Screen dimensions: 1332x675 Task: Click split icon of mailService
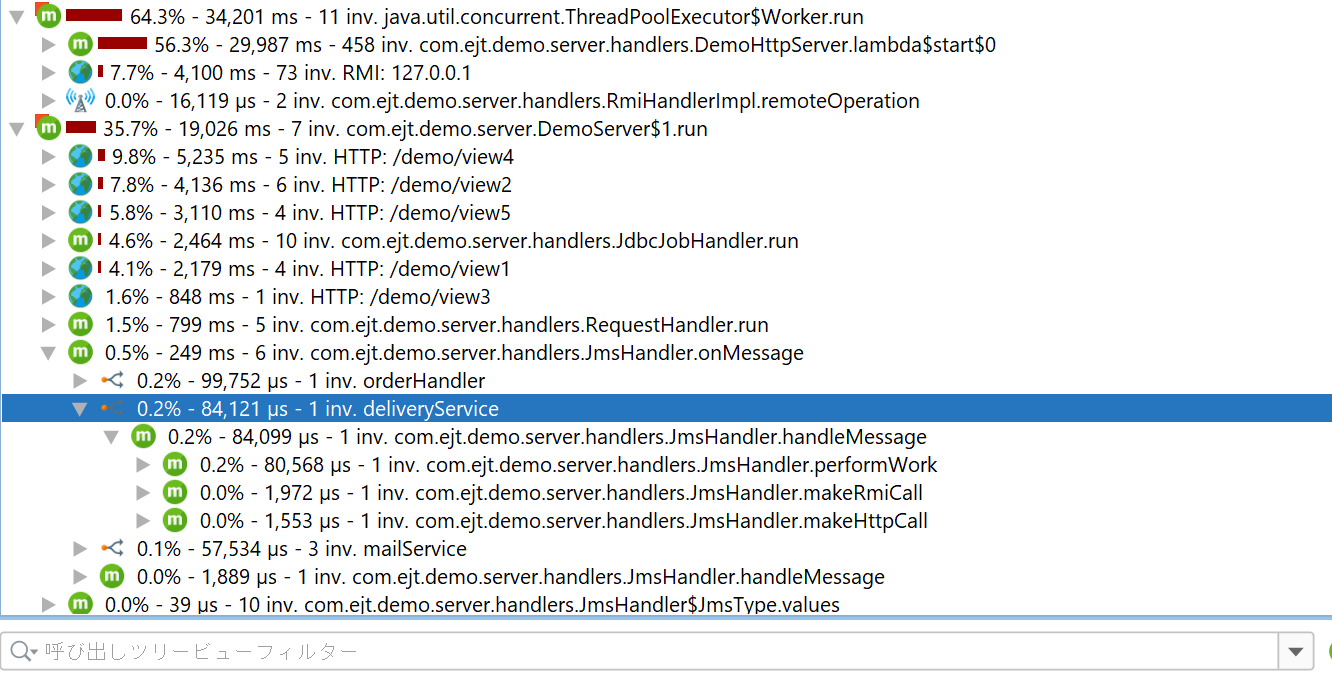pyautogui.click(x=112, y=549)
